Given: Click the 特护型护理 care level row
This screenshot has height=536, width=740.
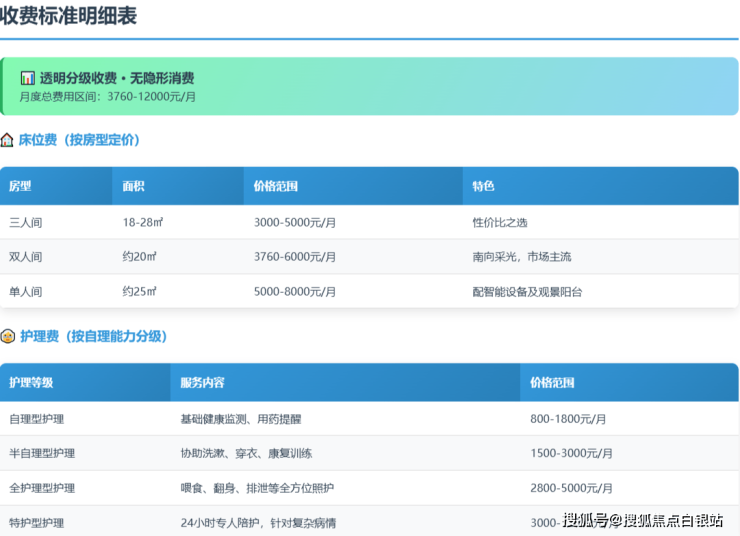Looking at the screenshot, I should (36, 522).
